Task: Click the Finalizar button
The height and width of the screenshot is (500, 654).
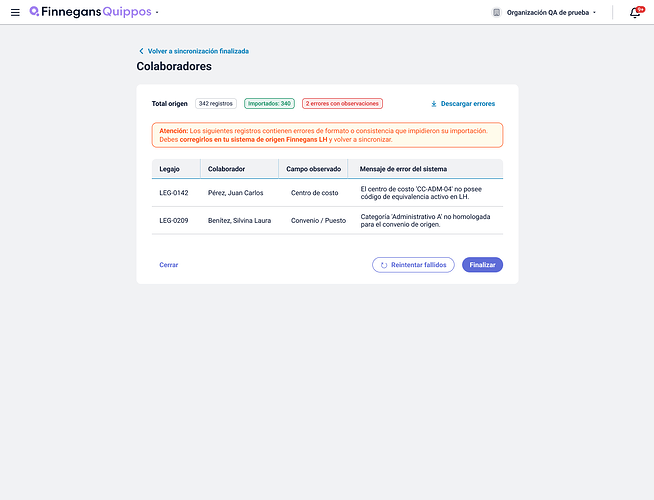Action: (x=482, y=265)
